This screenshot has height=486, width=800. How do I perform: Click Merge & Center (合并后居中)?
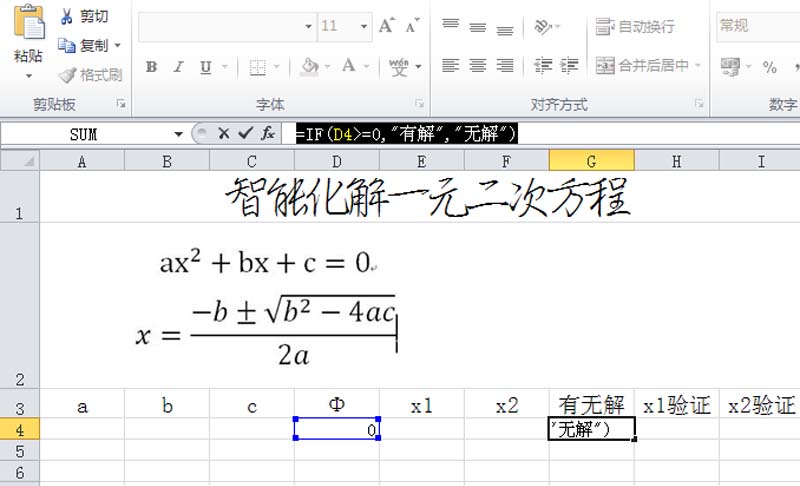(642, 65)
